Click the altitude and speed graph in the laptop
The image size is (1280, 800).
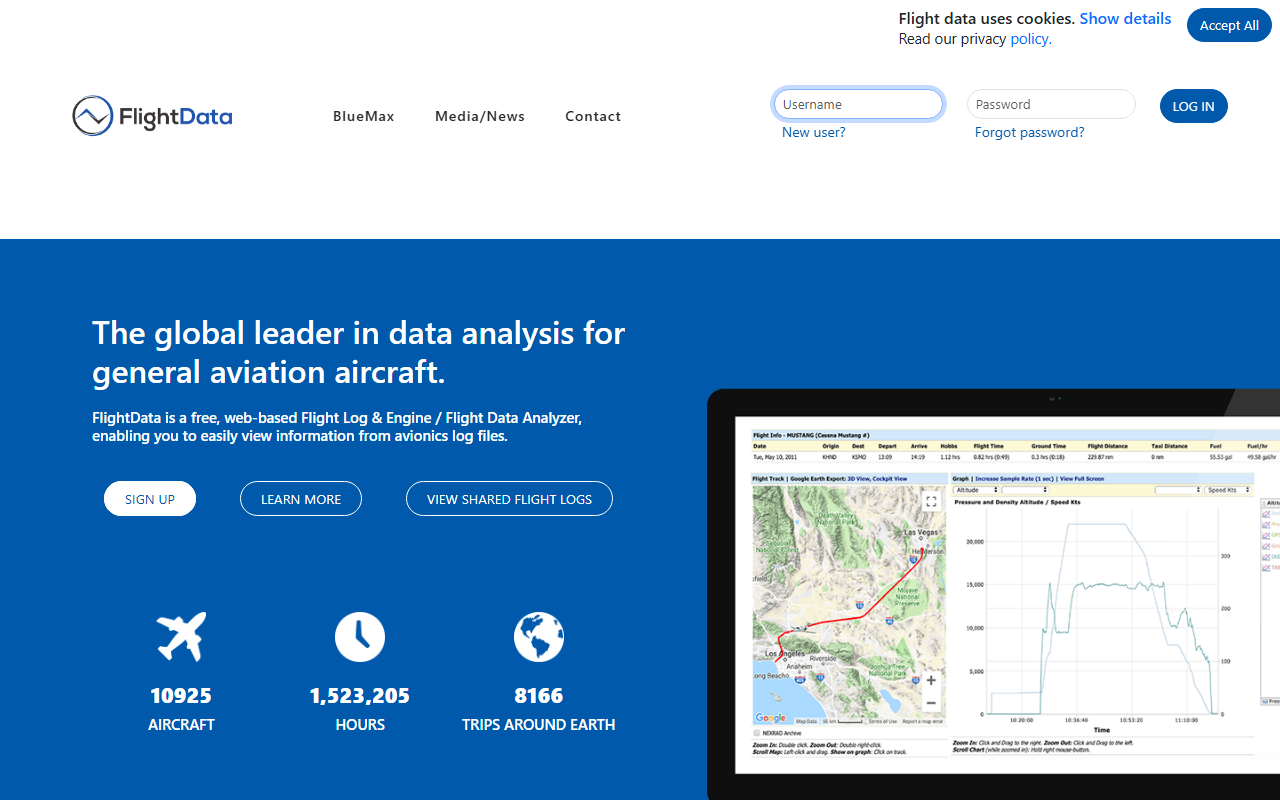pos(1102,610)
